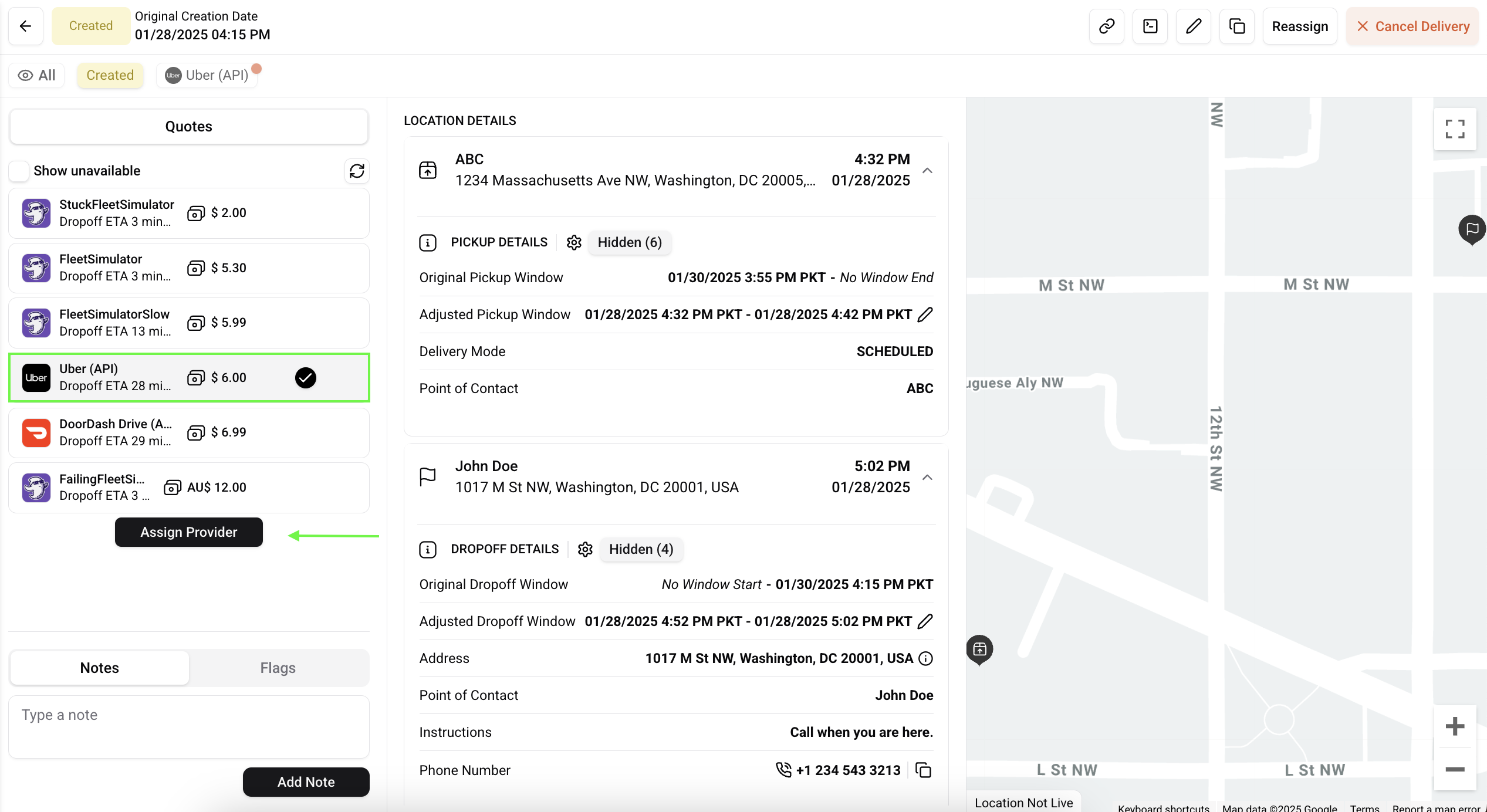
Task: Copy the dropoff phone number
Action: [924, 770]
